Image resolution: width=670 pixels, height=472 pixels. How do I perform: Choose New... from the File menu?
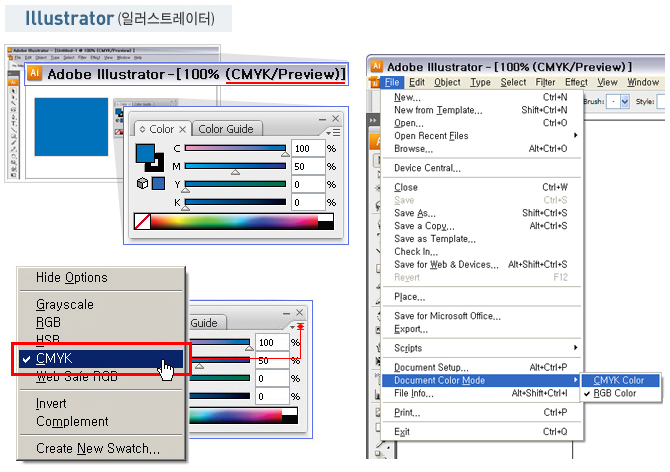[x=481, y=97]
